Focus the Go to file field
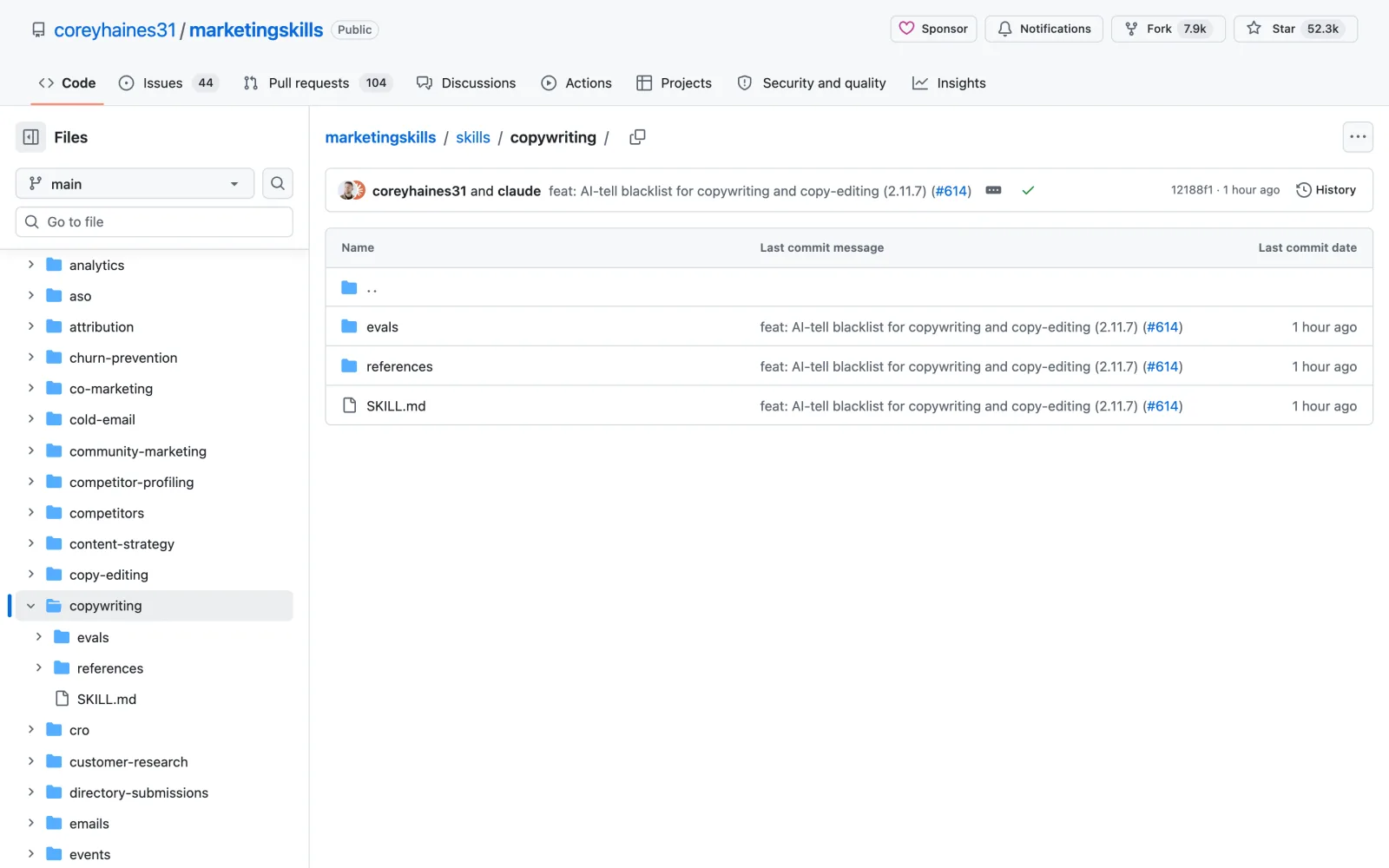Image resolution: width=1389 pixels, height=868 pixels. [x=154, y=221]
